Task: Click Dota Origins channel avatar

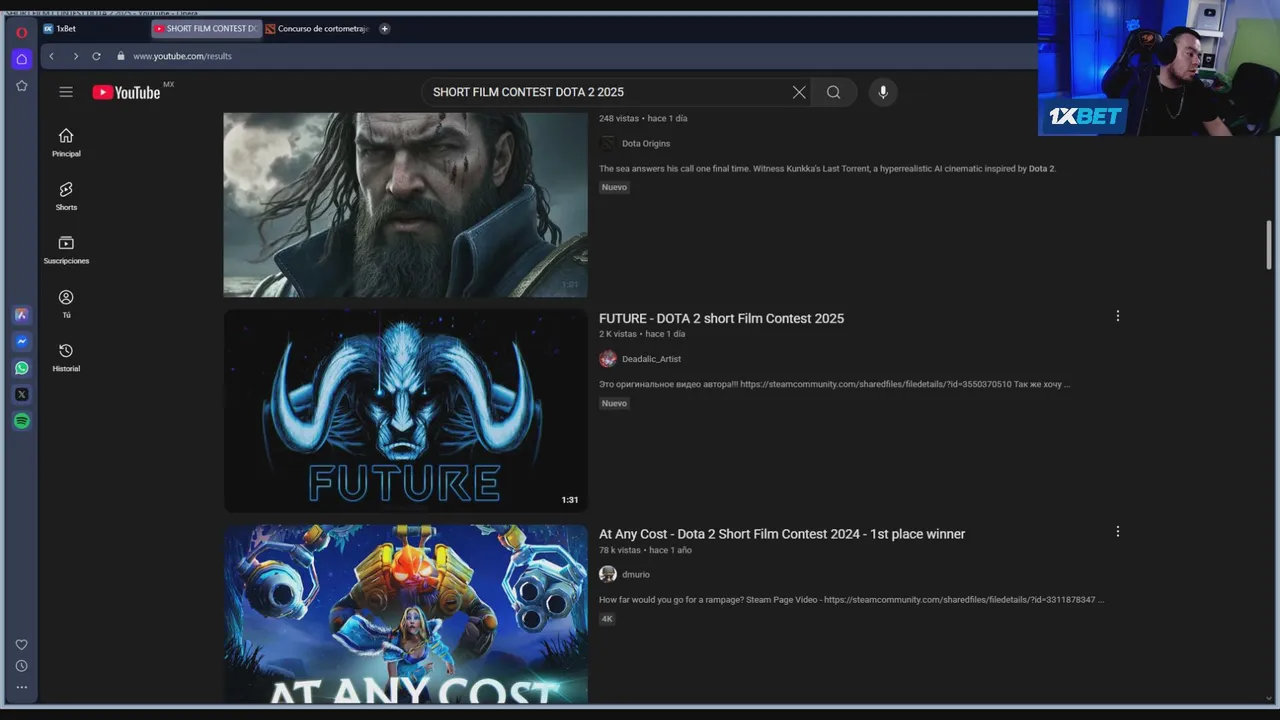Action: click(x=608, y=144)
